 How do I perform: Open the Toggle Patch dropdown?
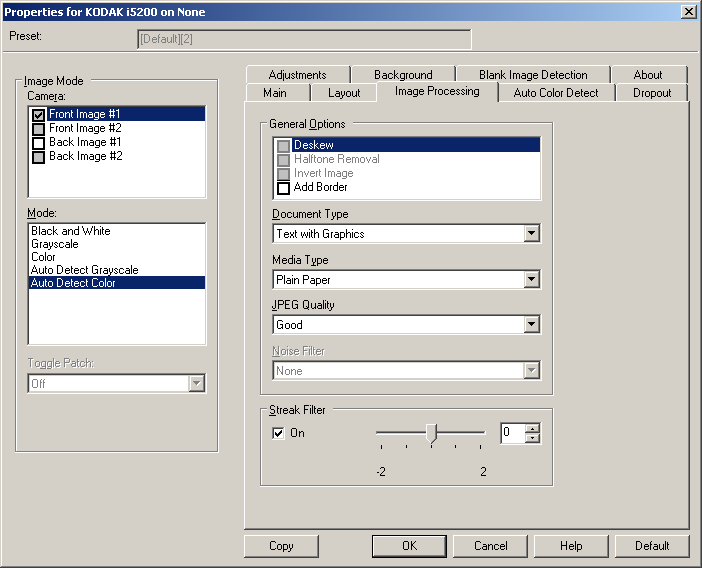[x=197, y=383]
